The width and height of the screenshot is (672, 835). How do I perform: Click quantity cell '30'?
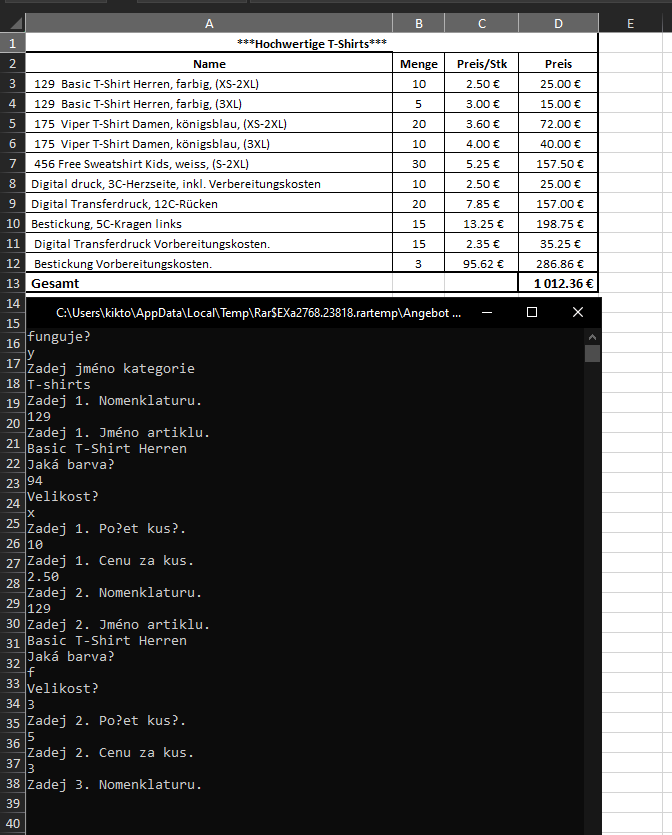(419, 163)
